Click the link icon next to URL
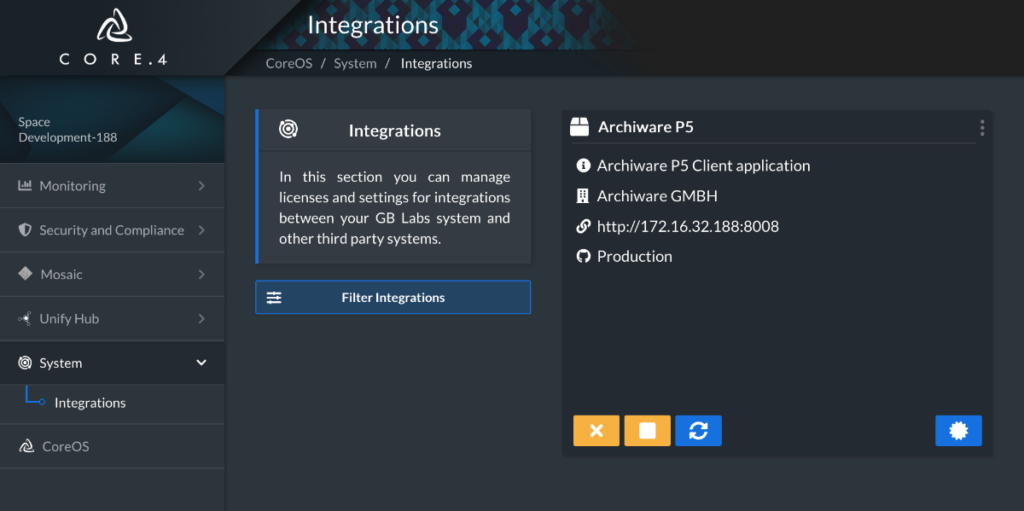The image size is (1024, 511). tap(583, 227)
